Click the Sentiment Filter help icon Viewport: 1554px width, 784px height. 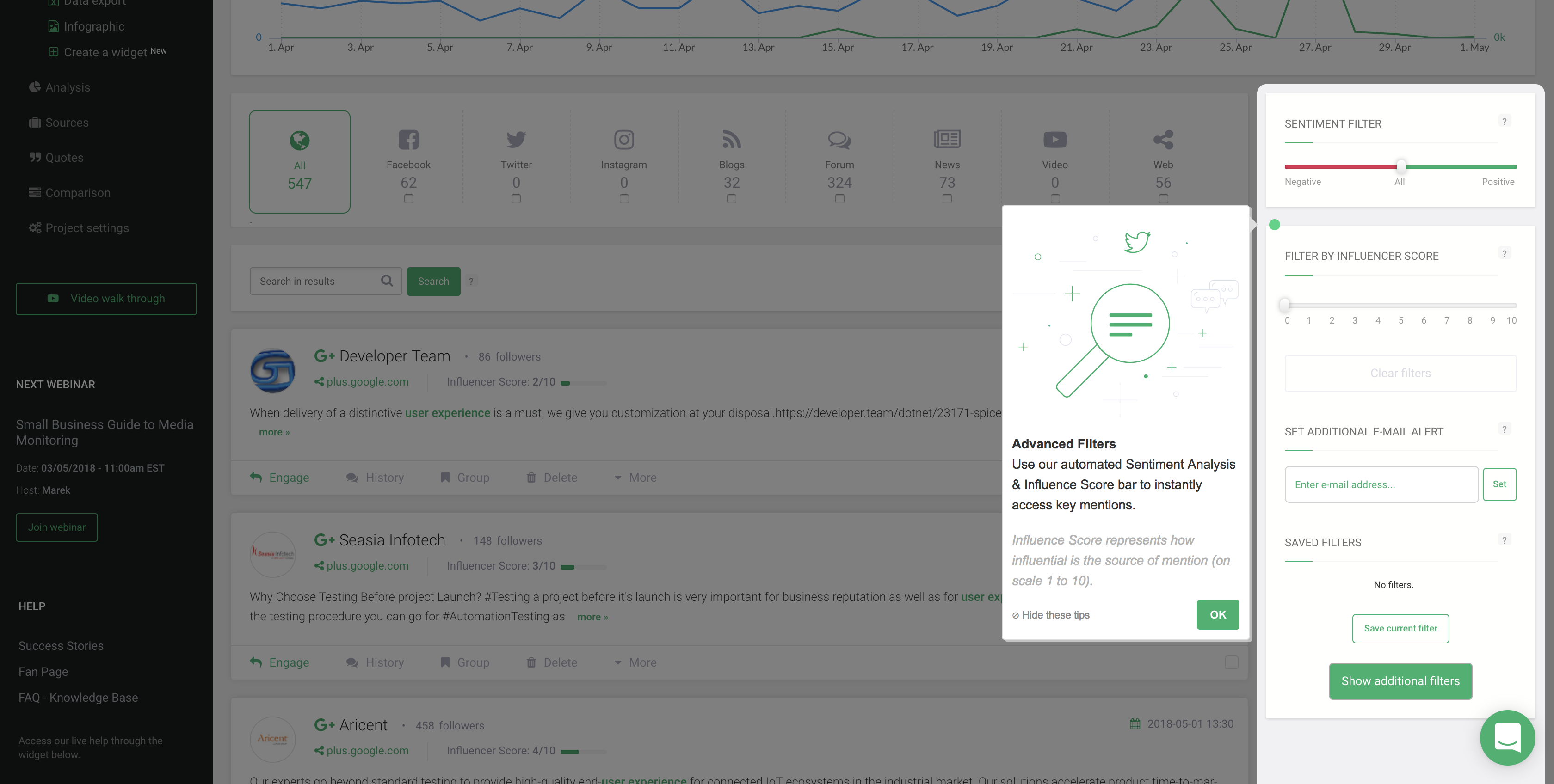tap(1505, 121)
